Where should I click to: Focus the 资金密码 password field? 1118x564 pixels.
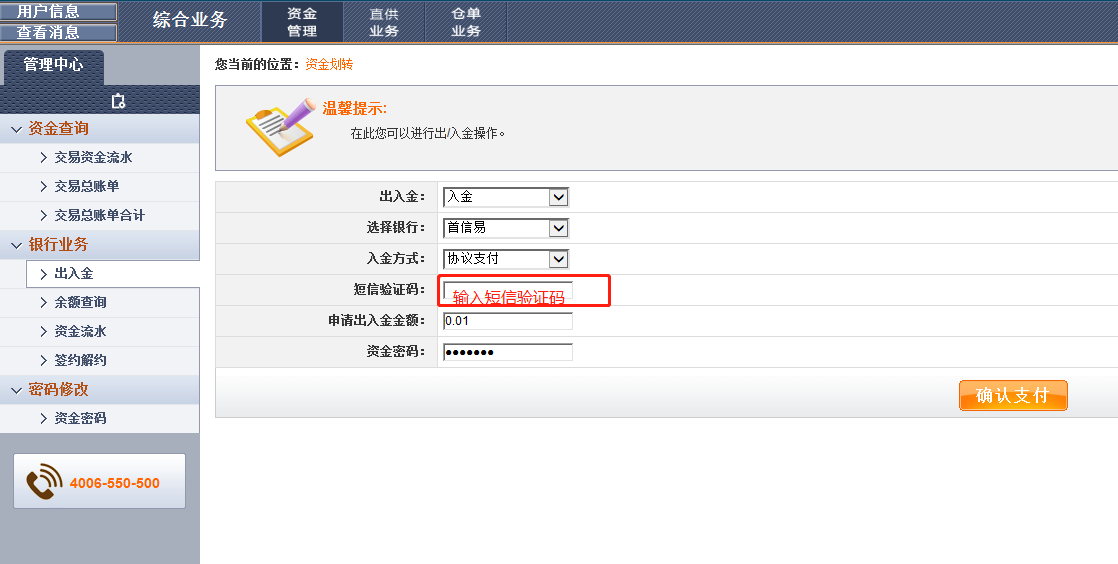[x=508, y=352]
